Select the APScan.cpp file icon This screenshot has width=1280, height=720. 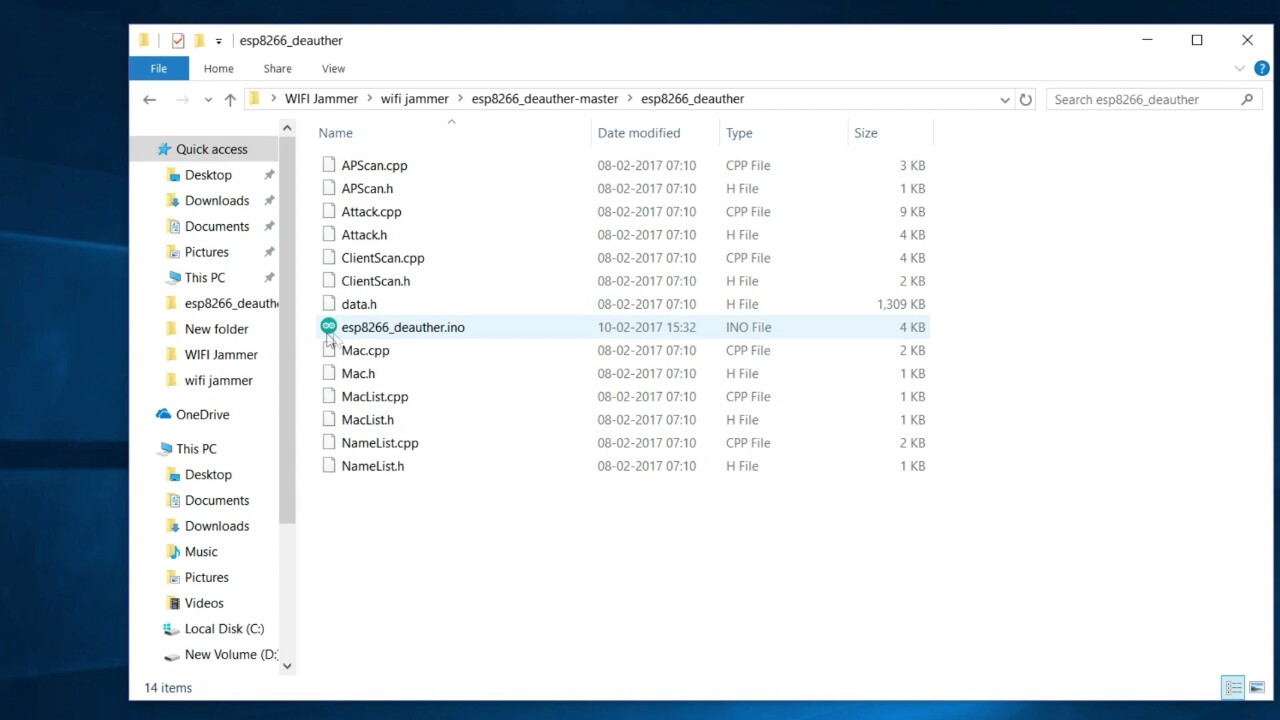coord(329,165)
